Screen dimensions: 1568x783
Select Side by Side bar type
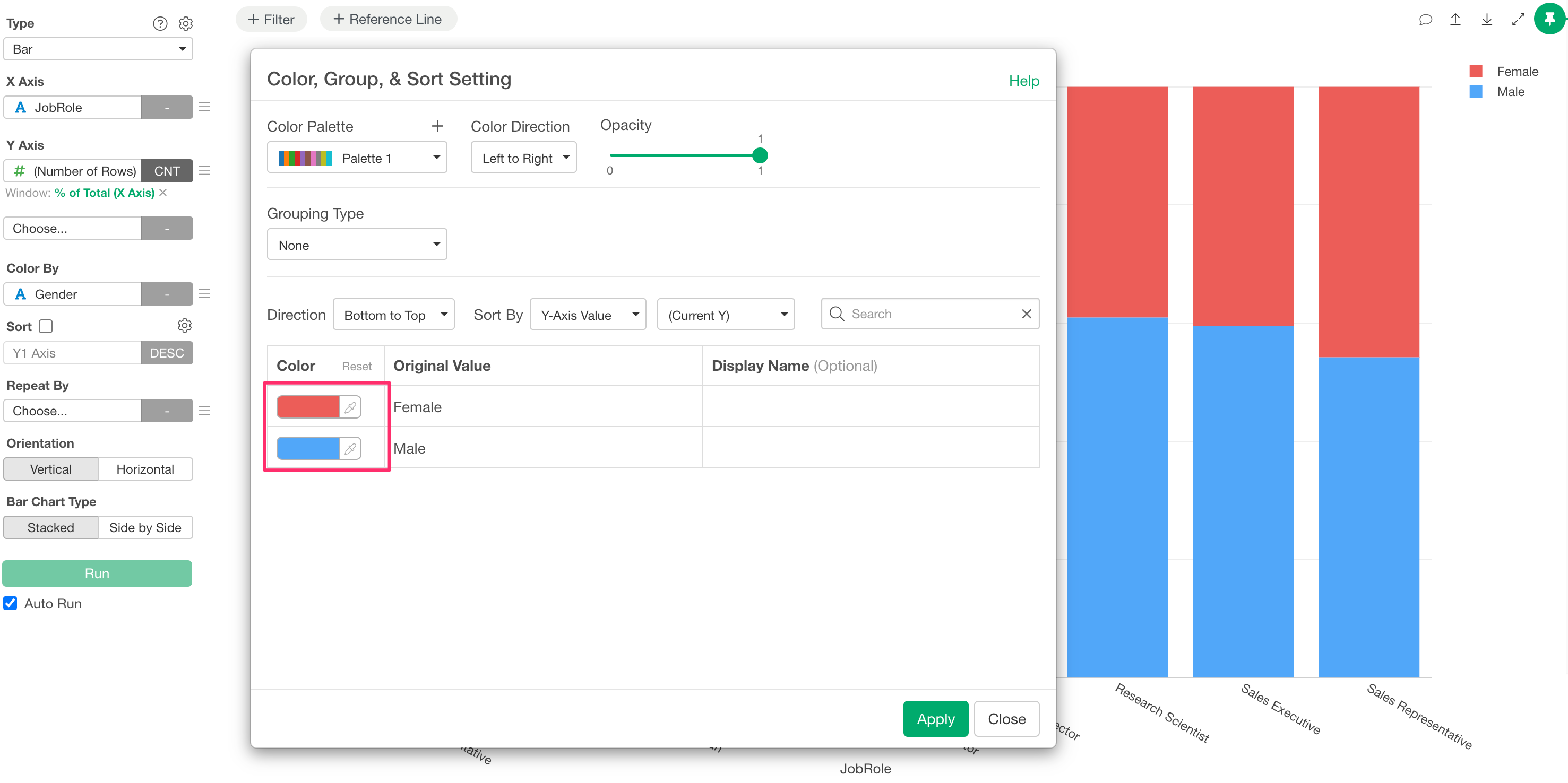[145, 527]
